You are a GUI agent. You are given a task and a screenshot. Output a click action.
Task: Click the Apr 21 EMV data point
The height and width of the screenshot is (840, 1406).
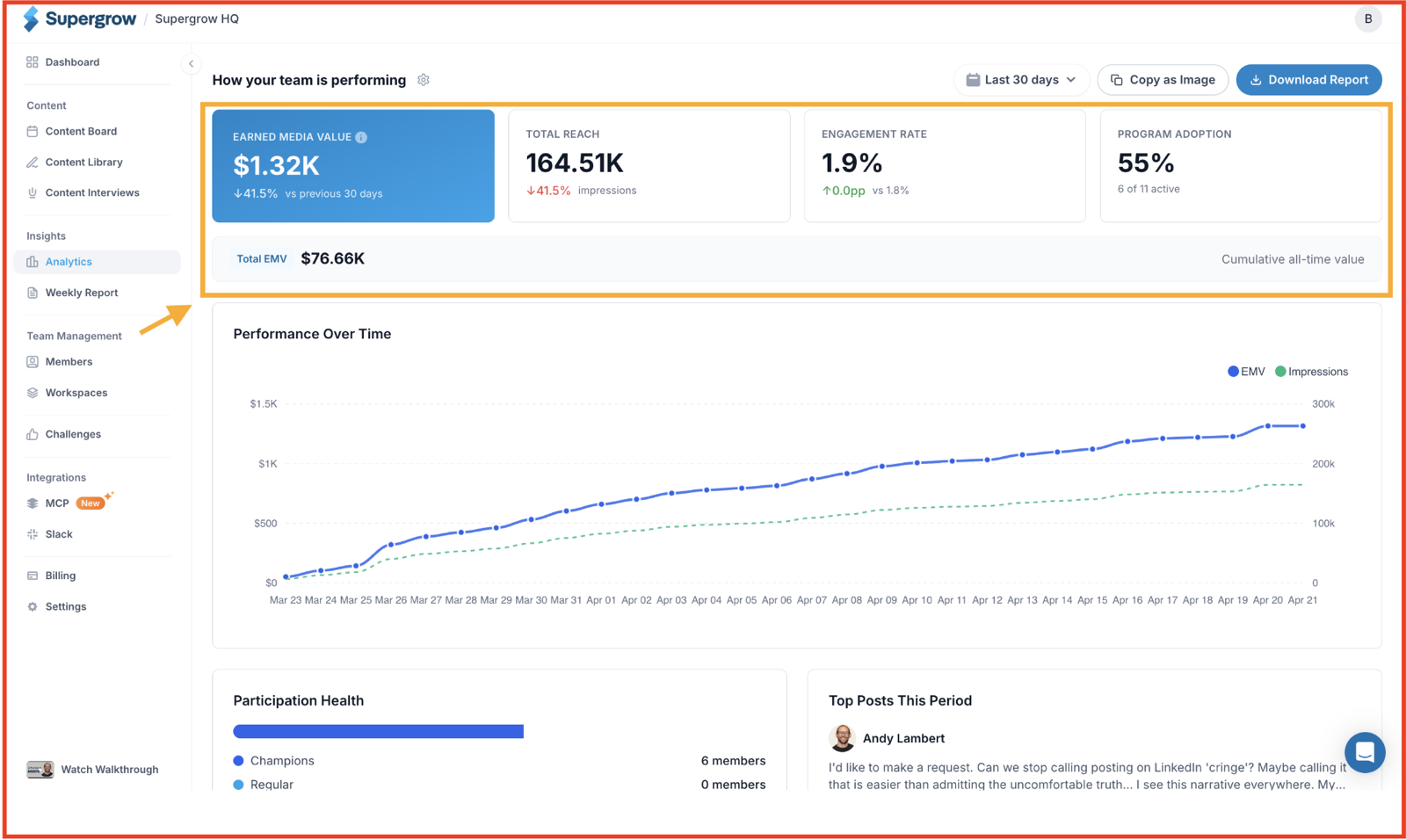tap(1303, 426)
